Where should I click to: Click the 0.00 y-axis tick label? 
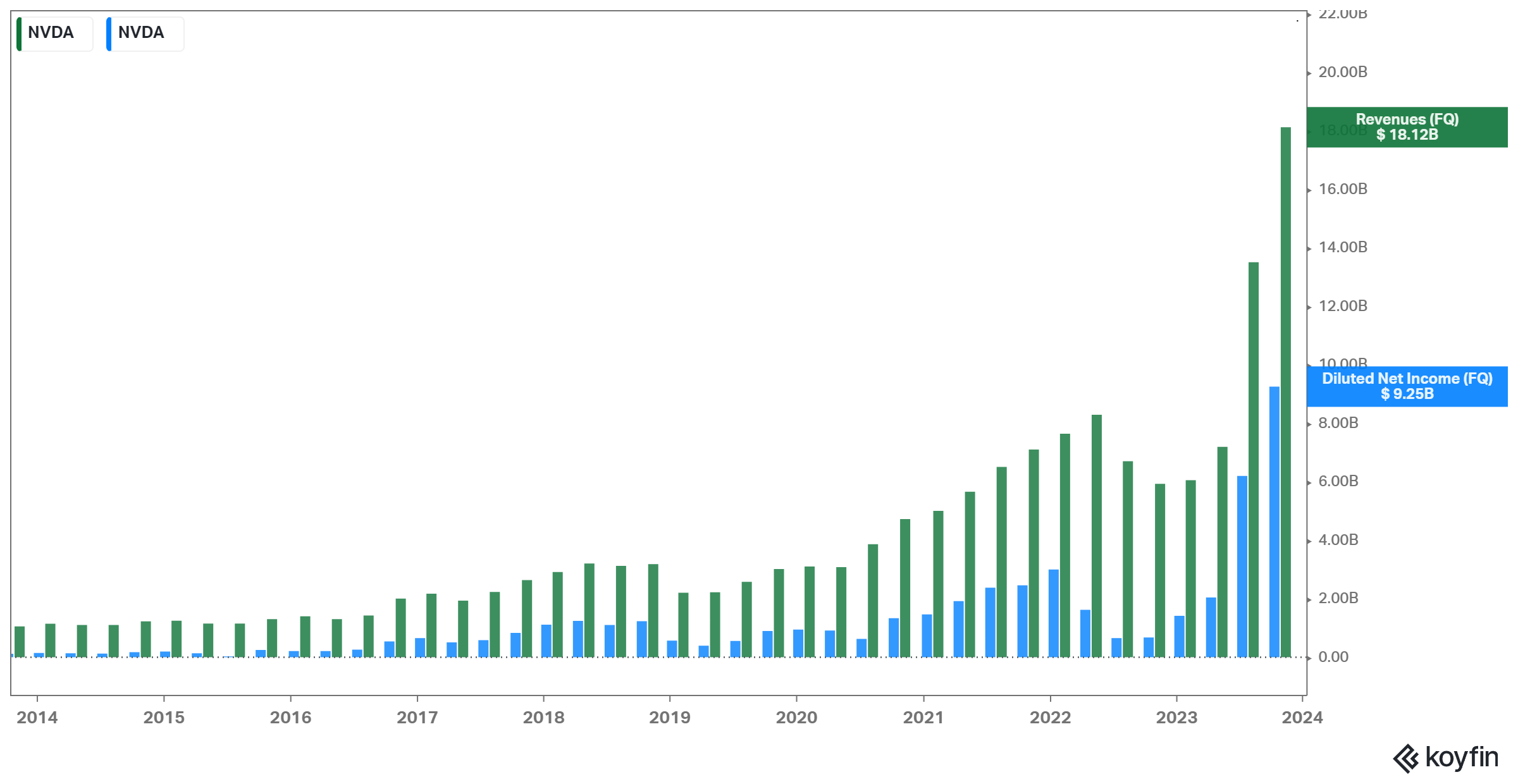point(1333,657)
